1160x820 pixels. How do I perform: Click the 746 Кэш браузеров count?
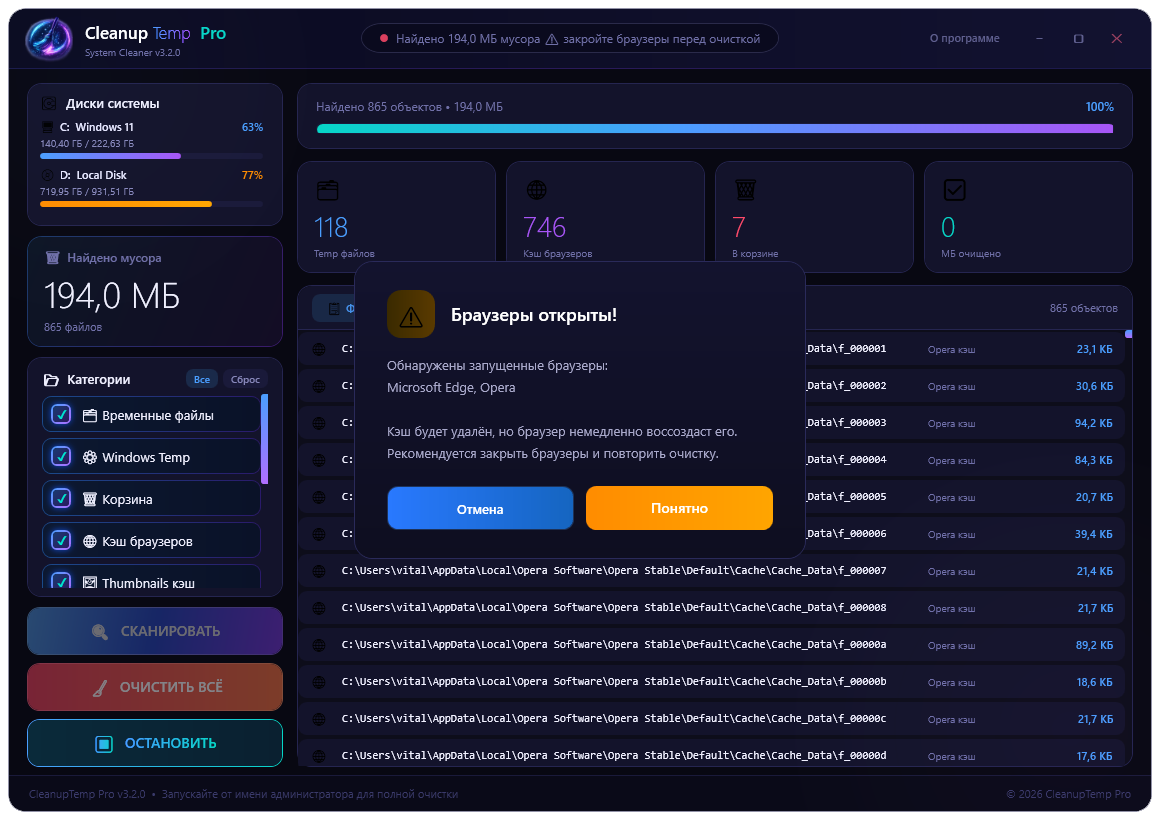tap(544, 227)
